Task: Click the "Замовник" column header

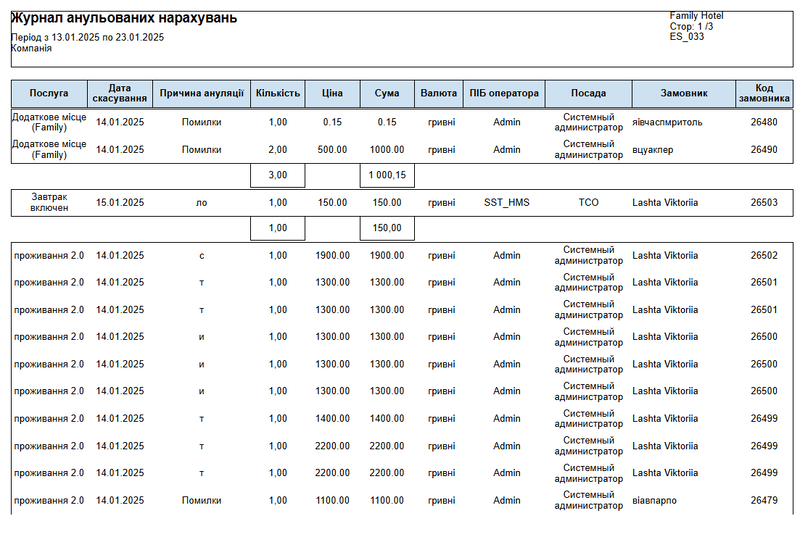Action: click(684, 94)
